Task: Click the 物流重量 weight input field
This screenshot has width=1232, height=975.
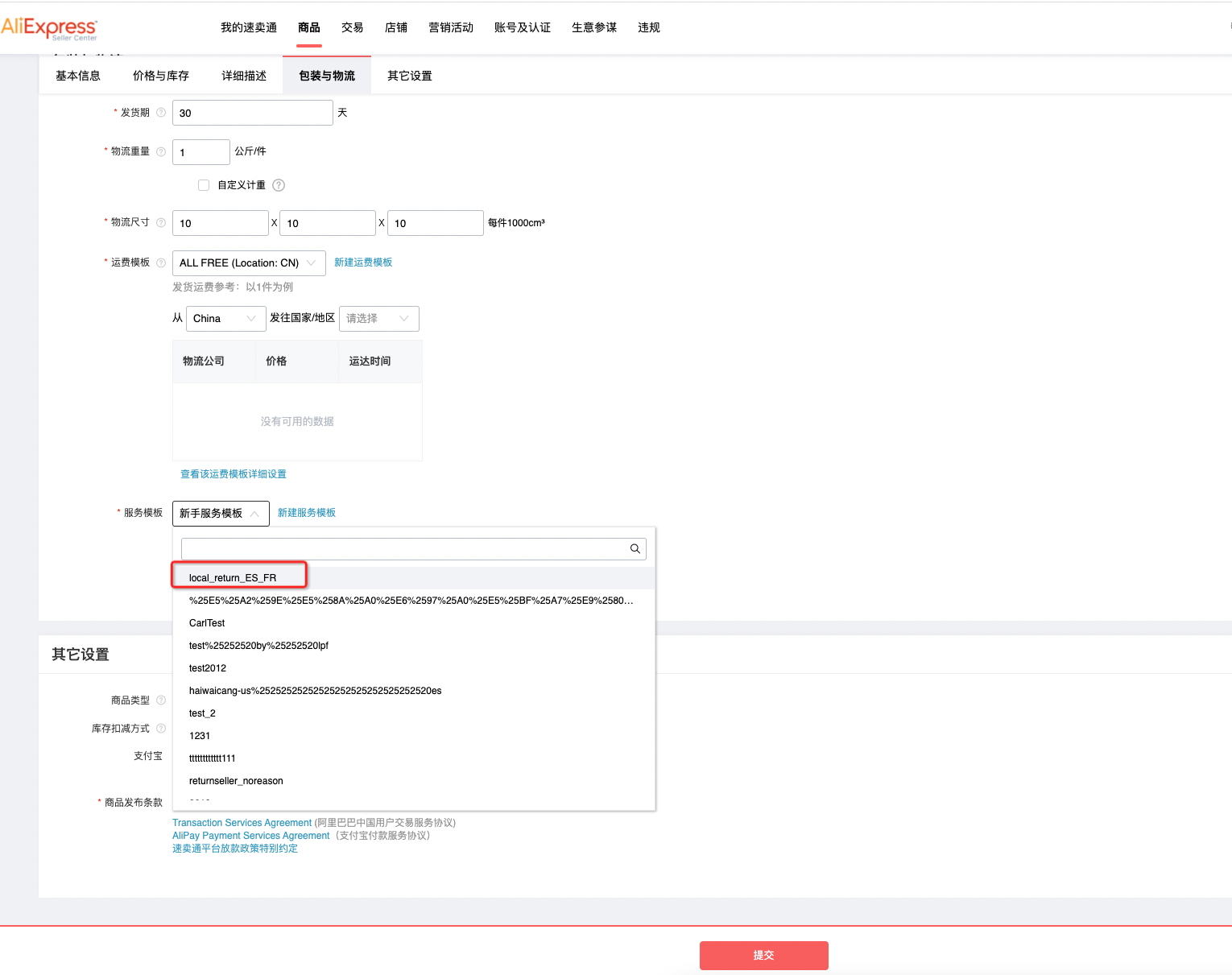Action: point(201,152)
